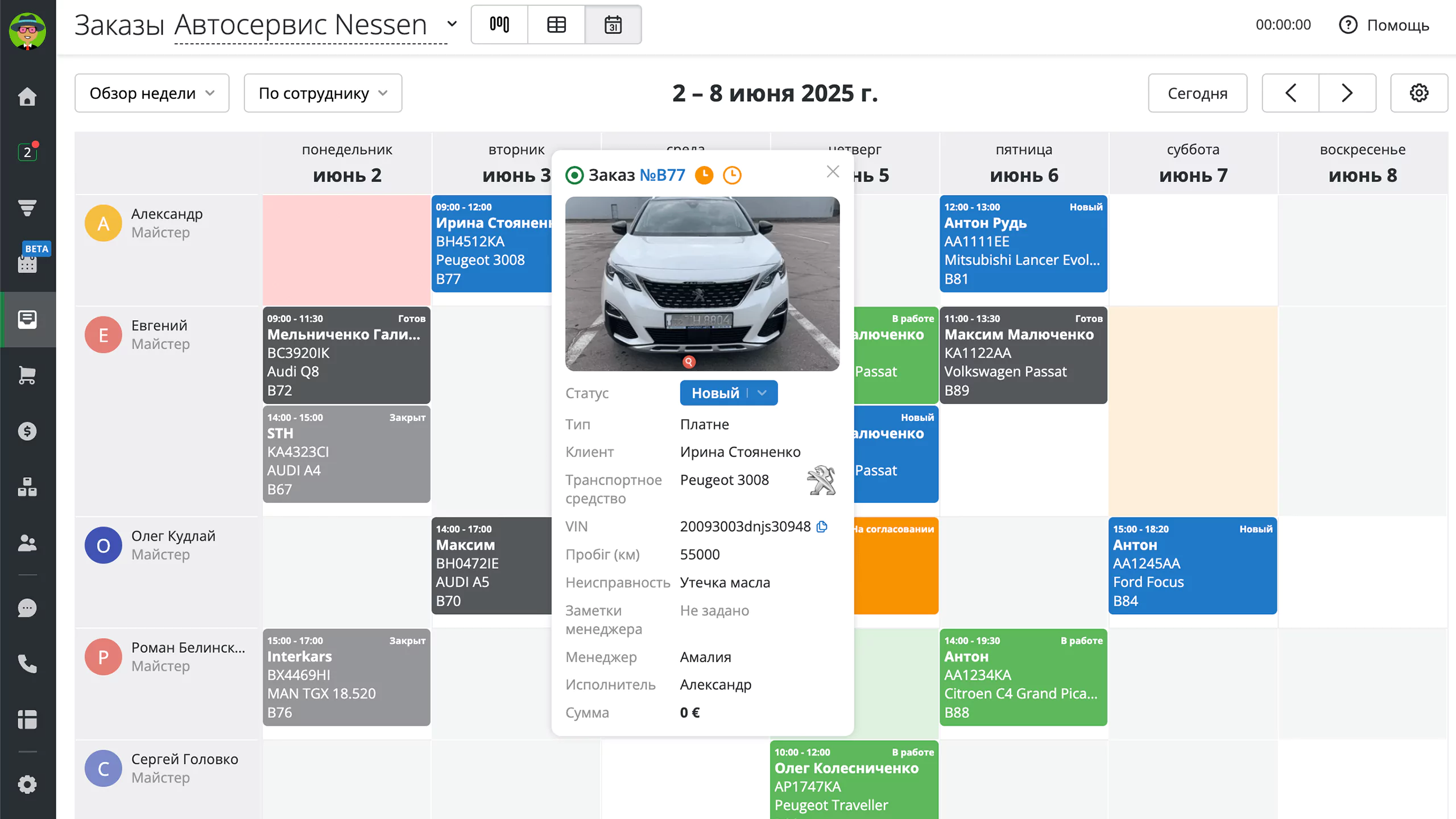Click the понедельник июнь 2 column header

pos(347,163)
